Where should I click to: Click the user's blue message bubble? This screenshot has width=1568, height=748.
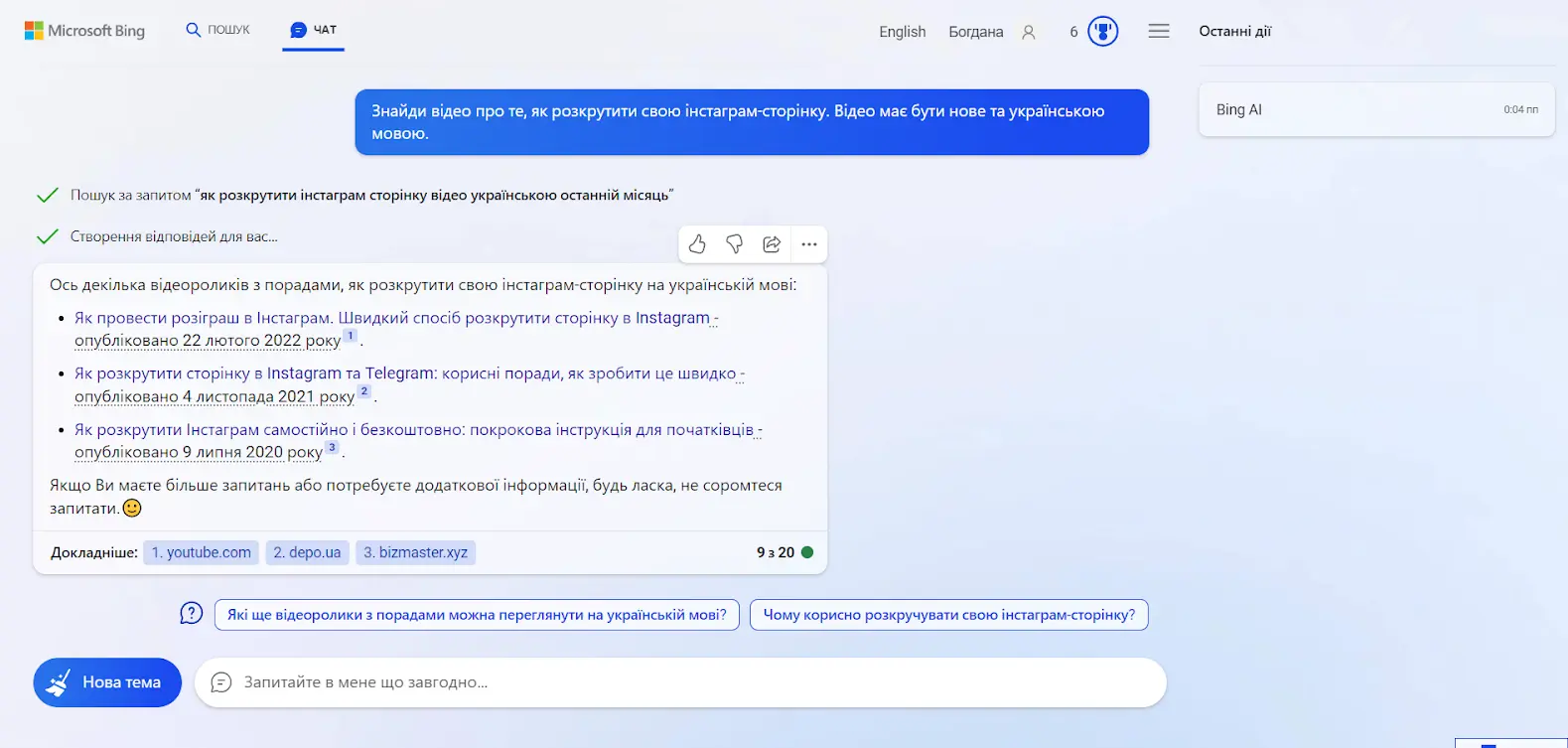pos(752,122)
